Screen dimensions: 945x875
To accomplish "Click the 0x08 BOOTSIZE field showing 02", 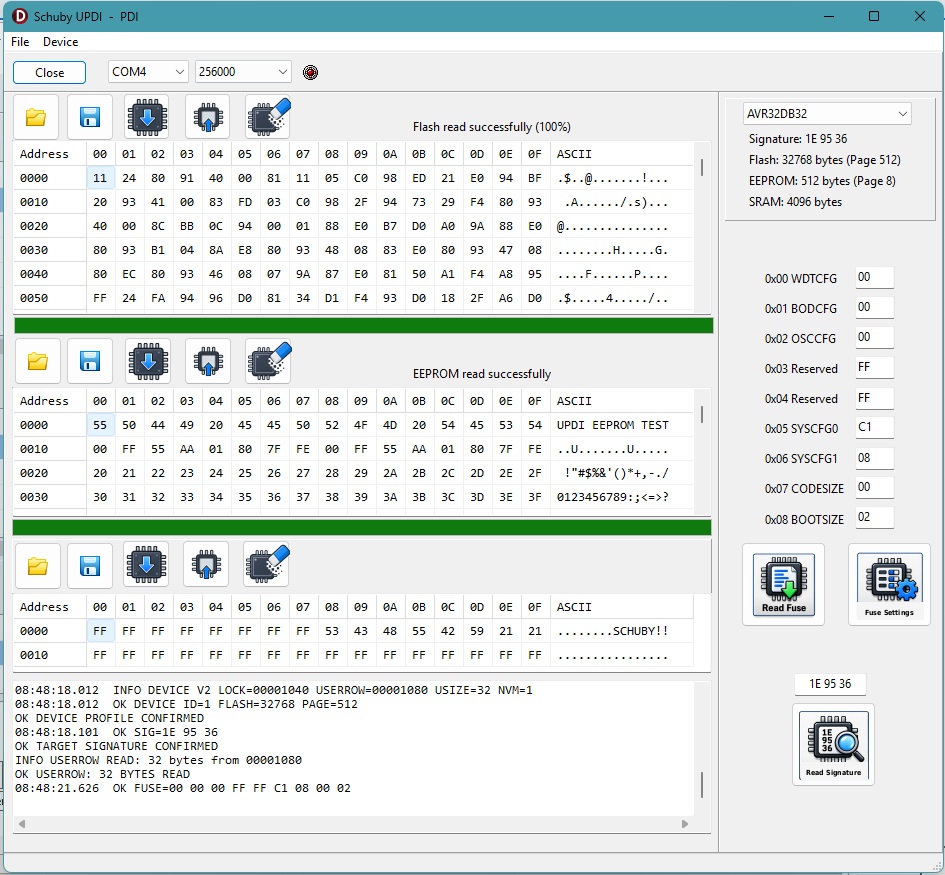I will [874, 517].
